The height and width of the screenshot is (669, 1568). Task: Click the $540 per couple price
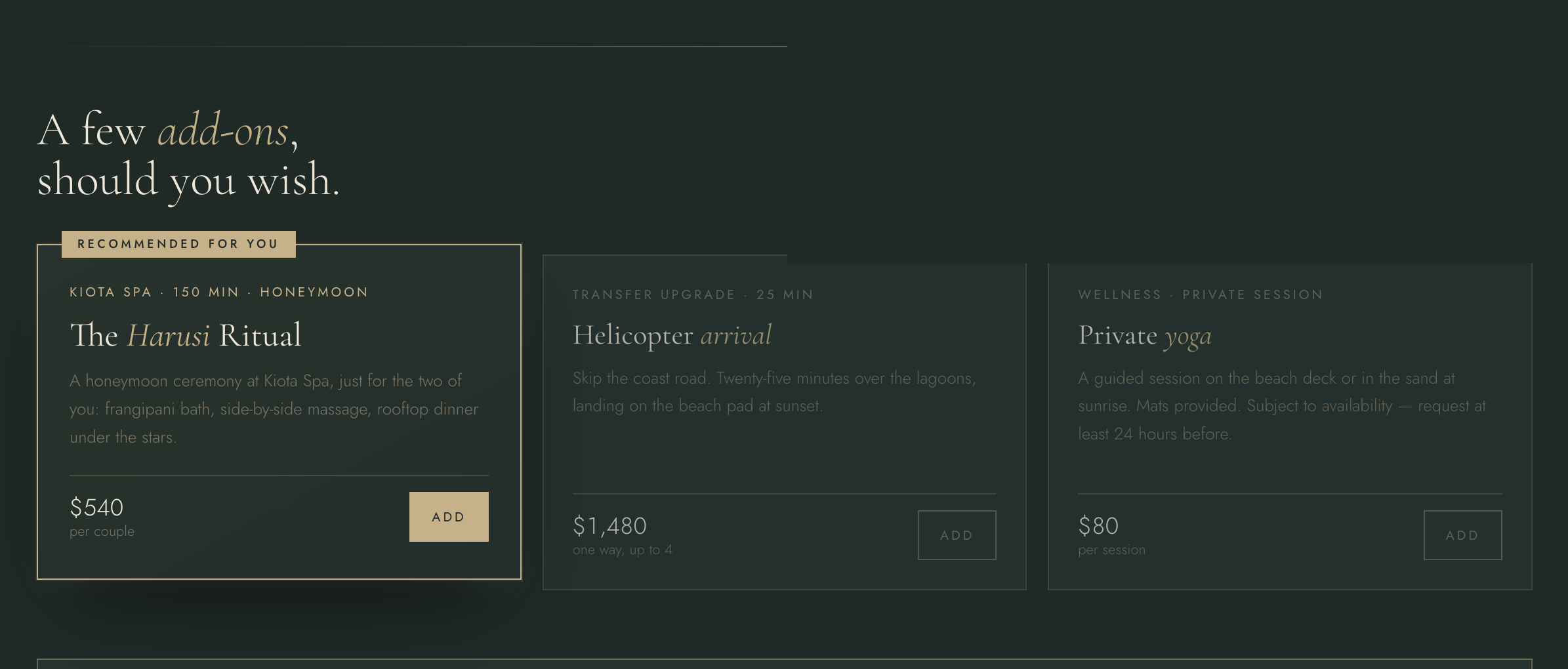[97, 507]
